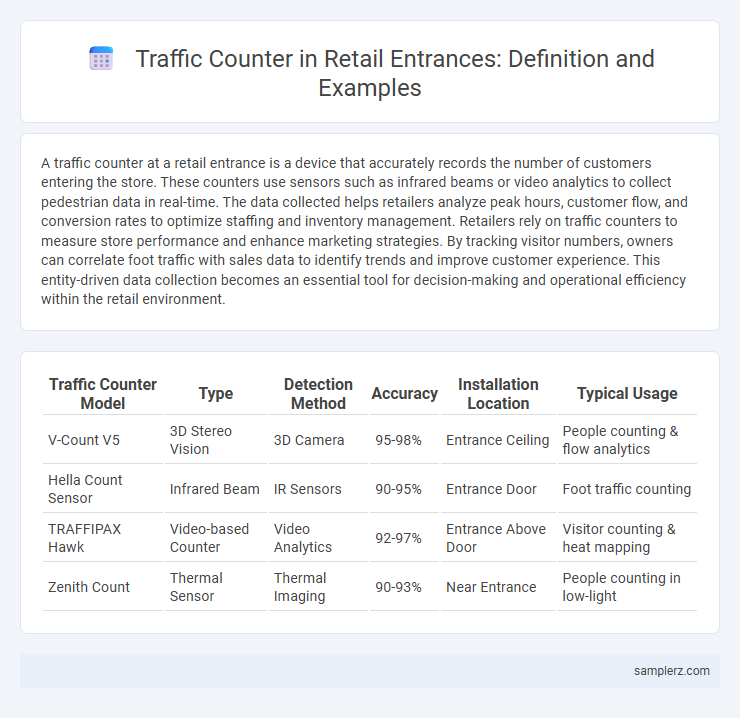
Task: Select the 'Infrared Beam' cell
Action: [216, 489]
